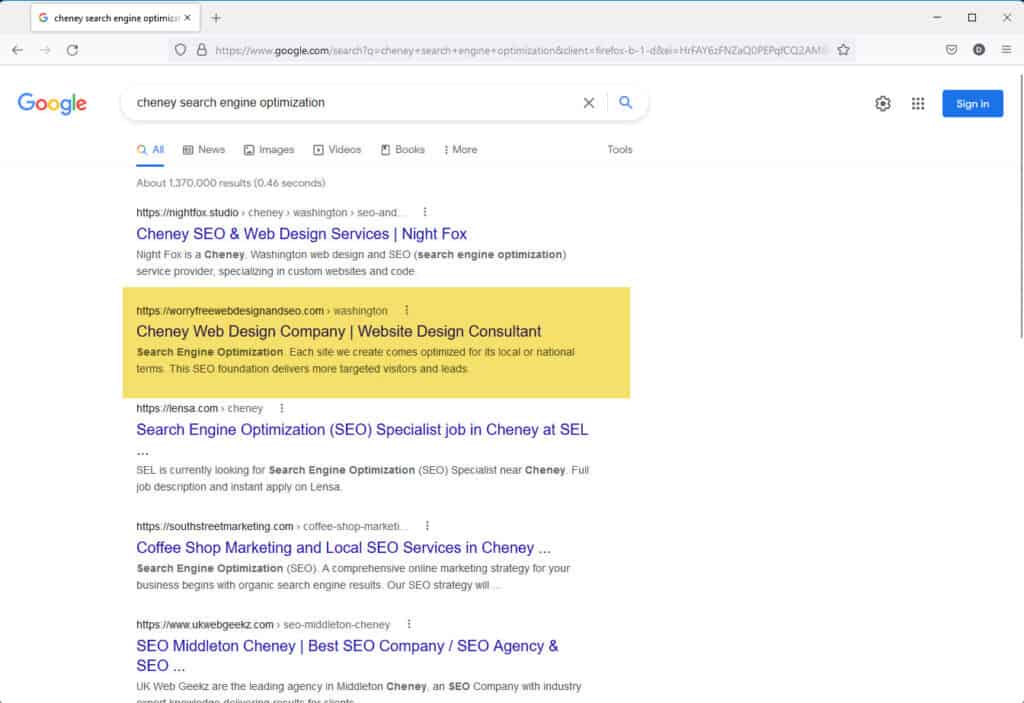Switch to the Videos tab
Image resolution: width=1024 pixels, height=703 pixels.
(x=337, y=150)
